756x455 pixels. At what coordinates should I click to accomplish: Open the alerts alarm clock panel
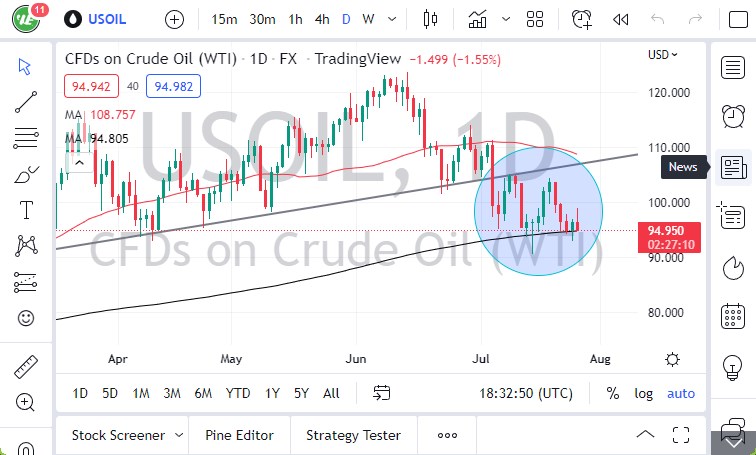733,114
